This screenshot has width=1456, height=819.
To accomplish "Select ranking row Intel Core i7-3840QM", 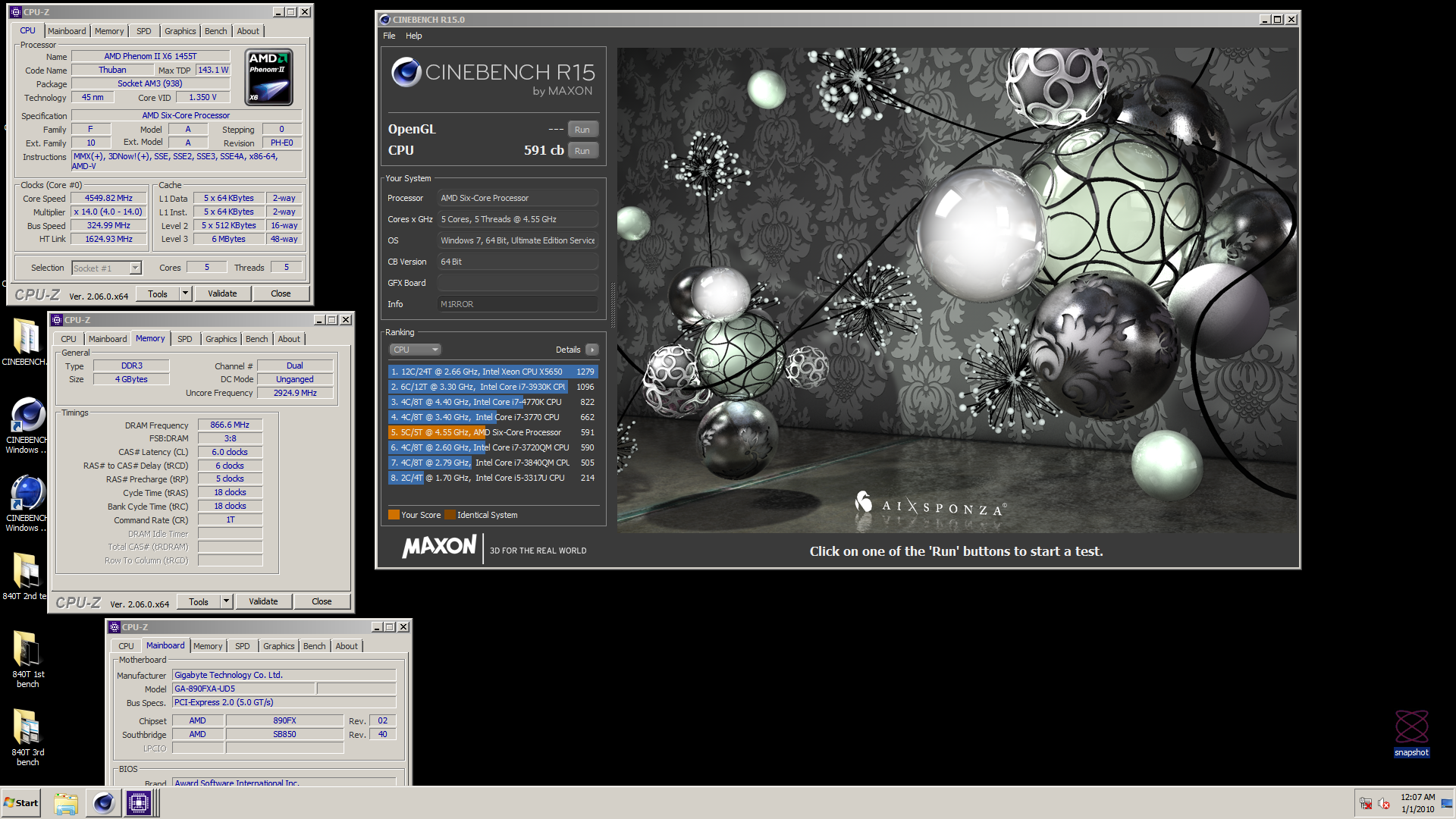I will (493, 463).
